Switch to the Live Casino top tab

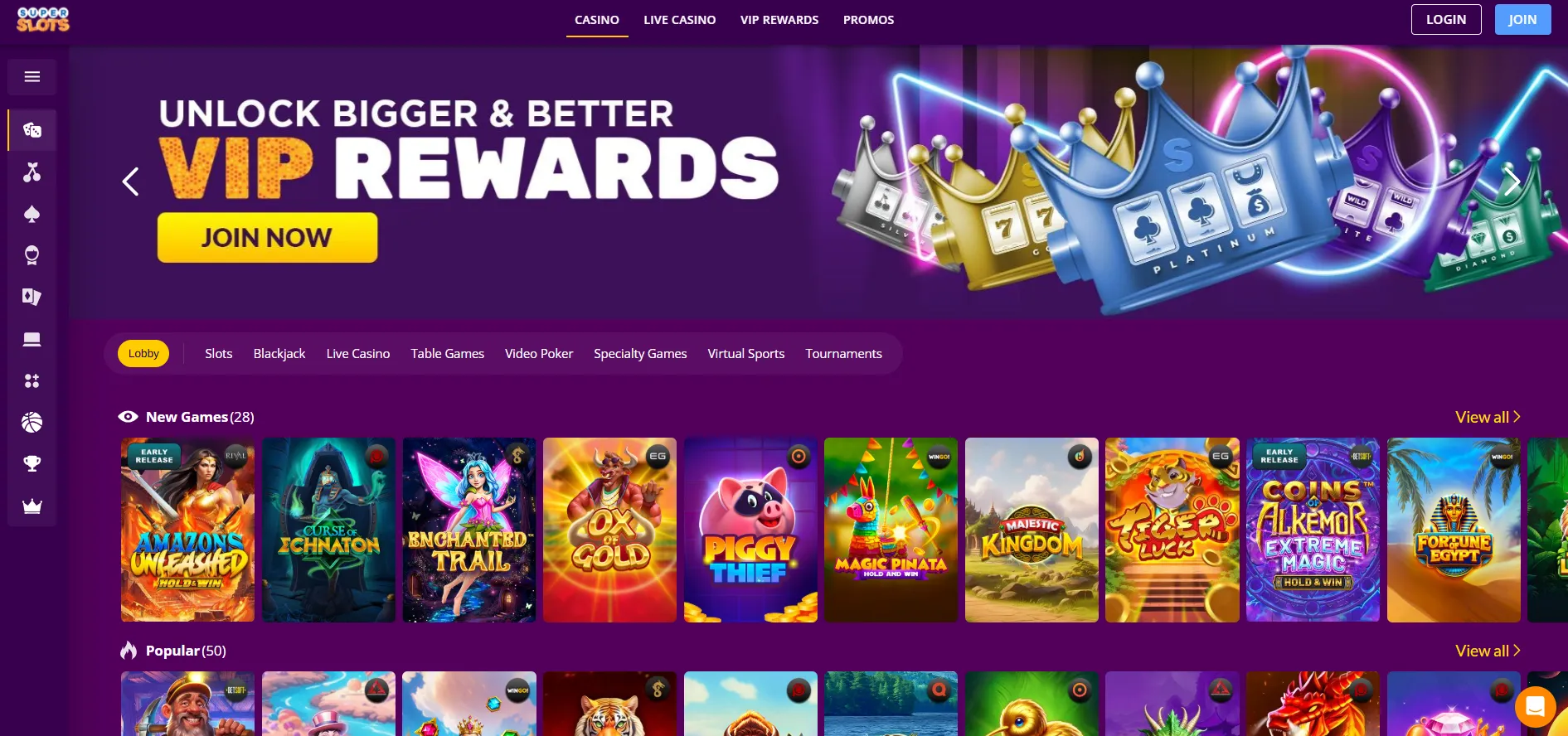[x=680, y=20]
